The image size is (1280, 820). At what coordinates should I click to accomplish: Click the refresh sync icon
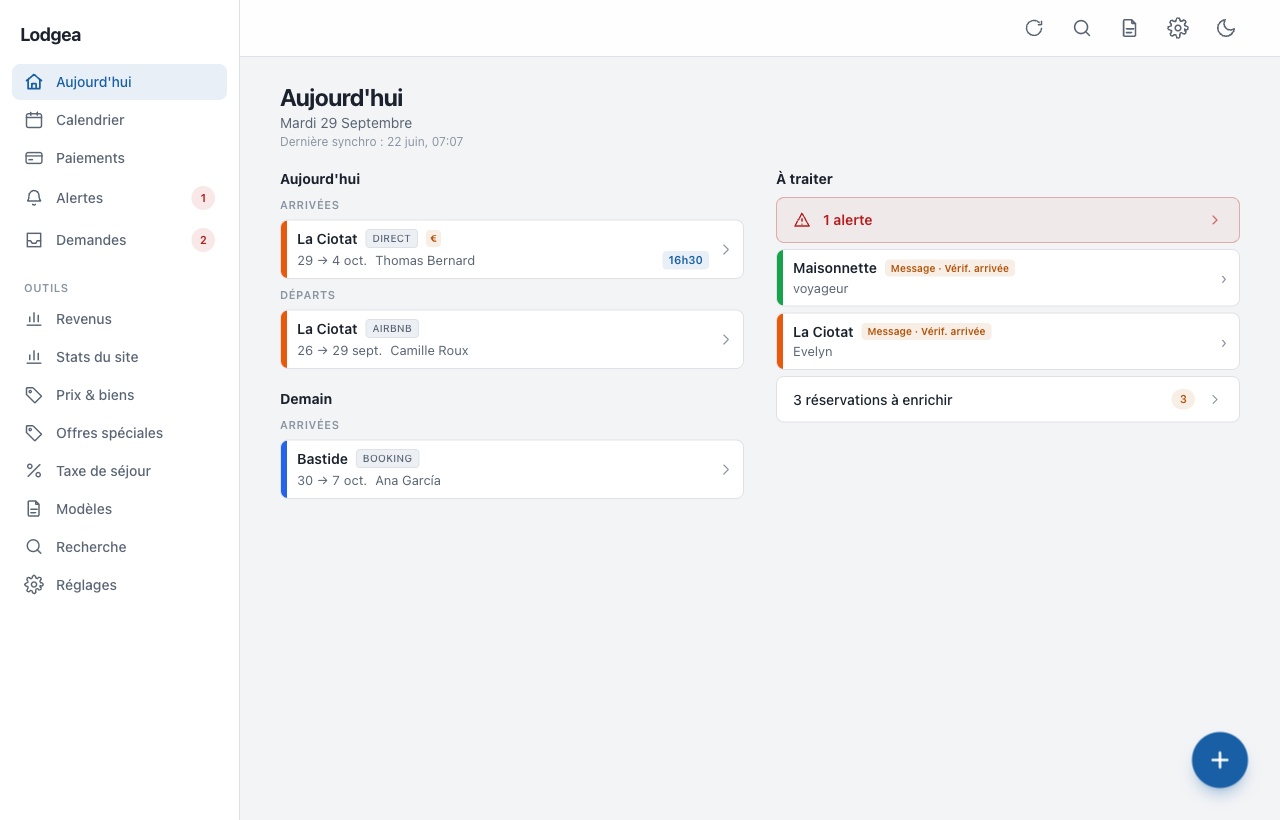pyautogui.click(x=1034, y=28)
